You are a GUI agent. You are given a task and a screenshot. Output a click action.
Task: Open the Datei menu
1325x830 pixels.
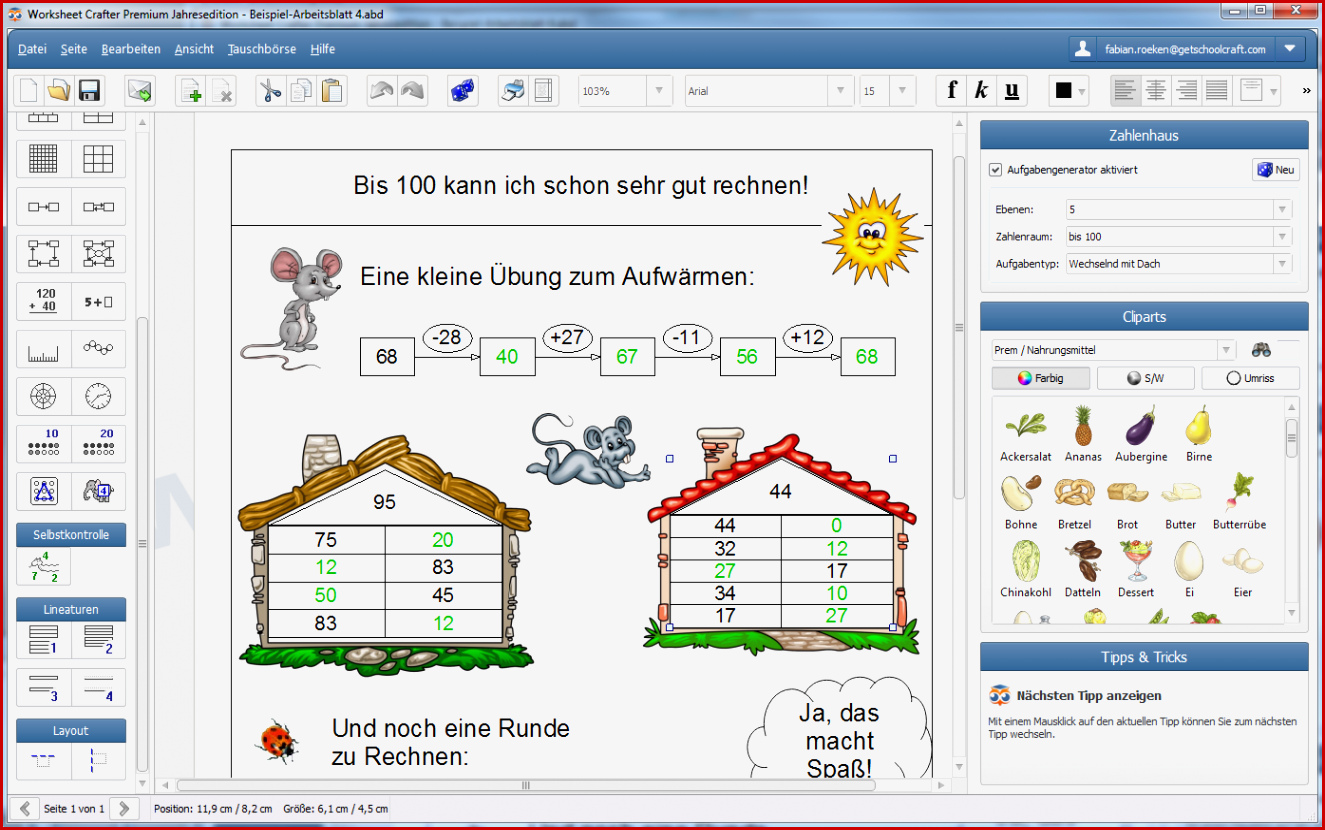pyautogui.click(x=32, y=49)
